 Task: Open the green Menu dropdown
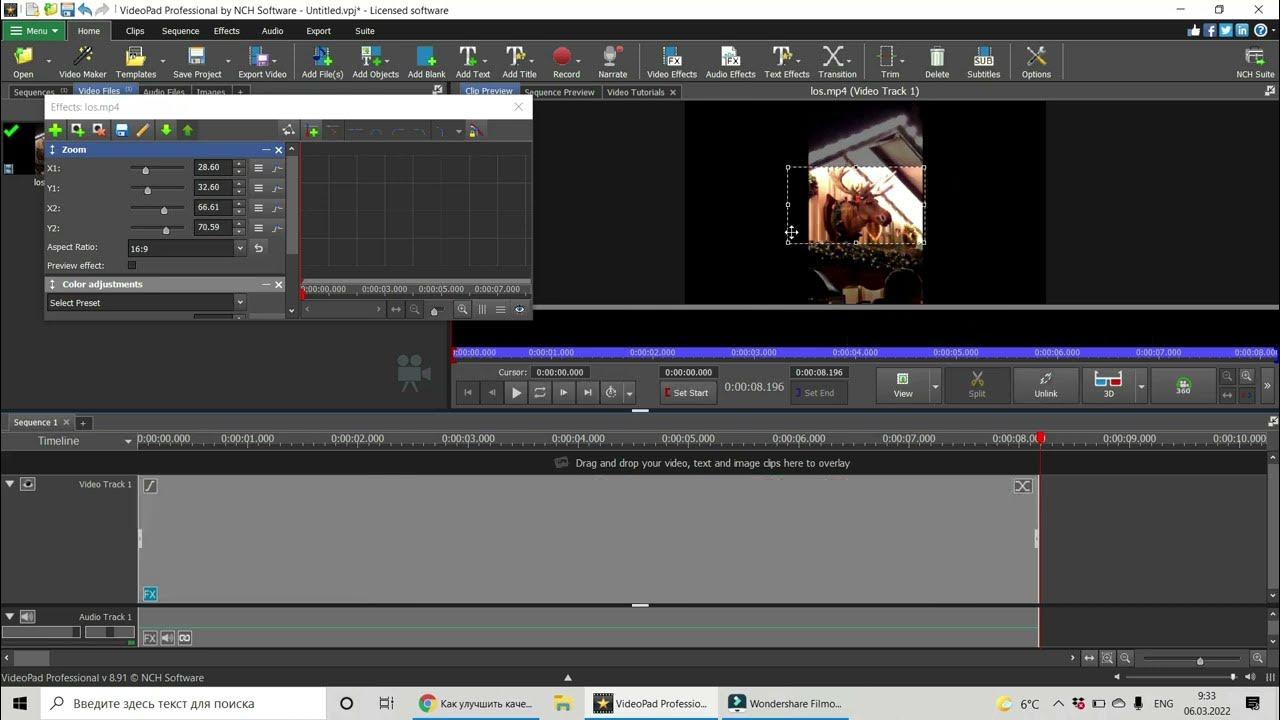[x=35, y=31]
